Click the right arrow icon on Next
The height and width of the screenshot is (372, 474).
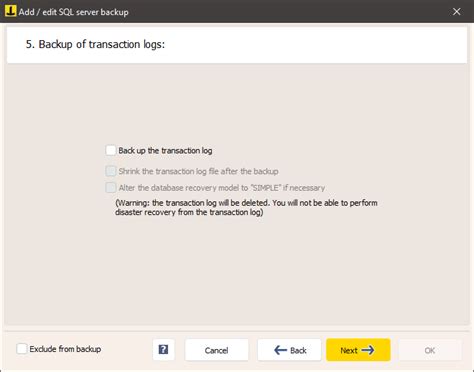[x=368, y=350]
